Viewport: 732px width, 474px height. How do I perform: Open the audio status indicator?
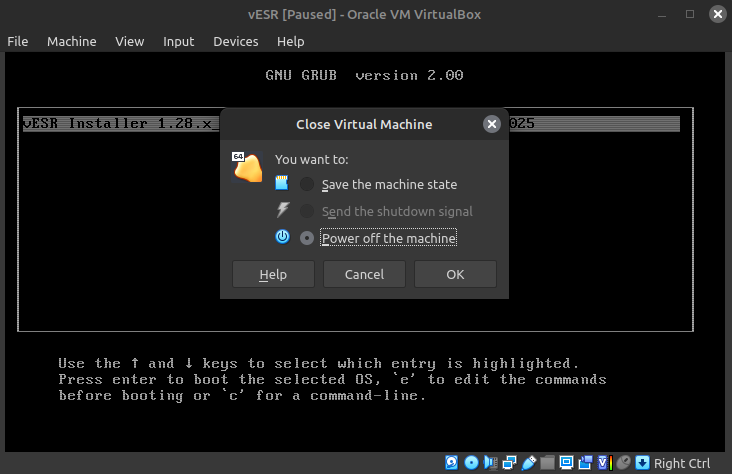click(x=491, y=462)
